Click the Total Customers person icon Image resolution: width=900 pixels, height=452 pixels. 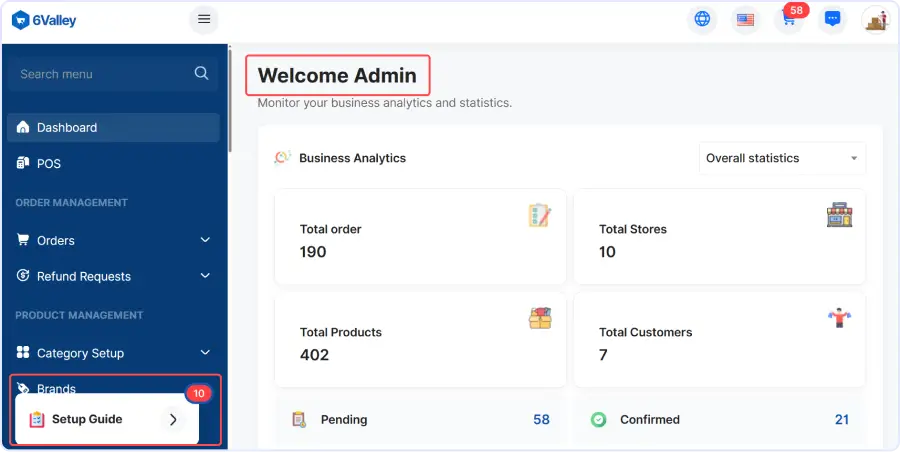(839, 318)
